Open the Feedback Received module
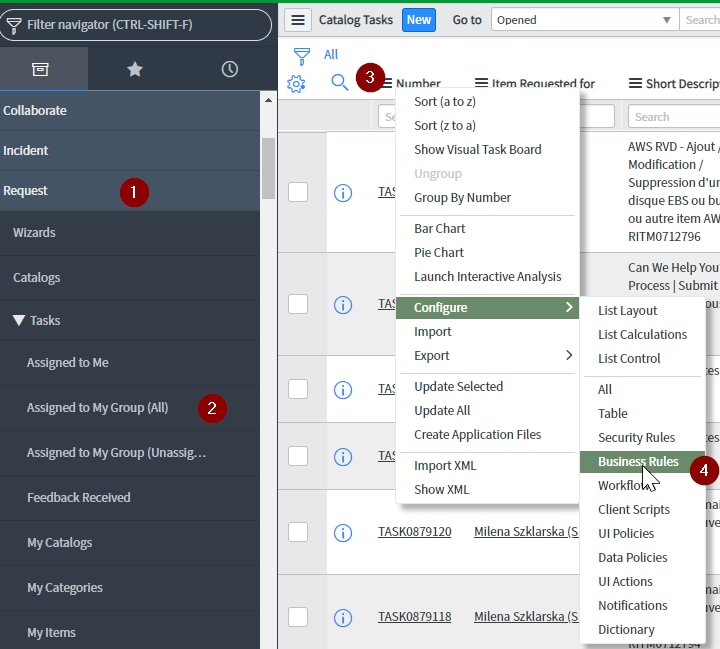The height and width of the screenshot is (649, 720). pos(130,497)
